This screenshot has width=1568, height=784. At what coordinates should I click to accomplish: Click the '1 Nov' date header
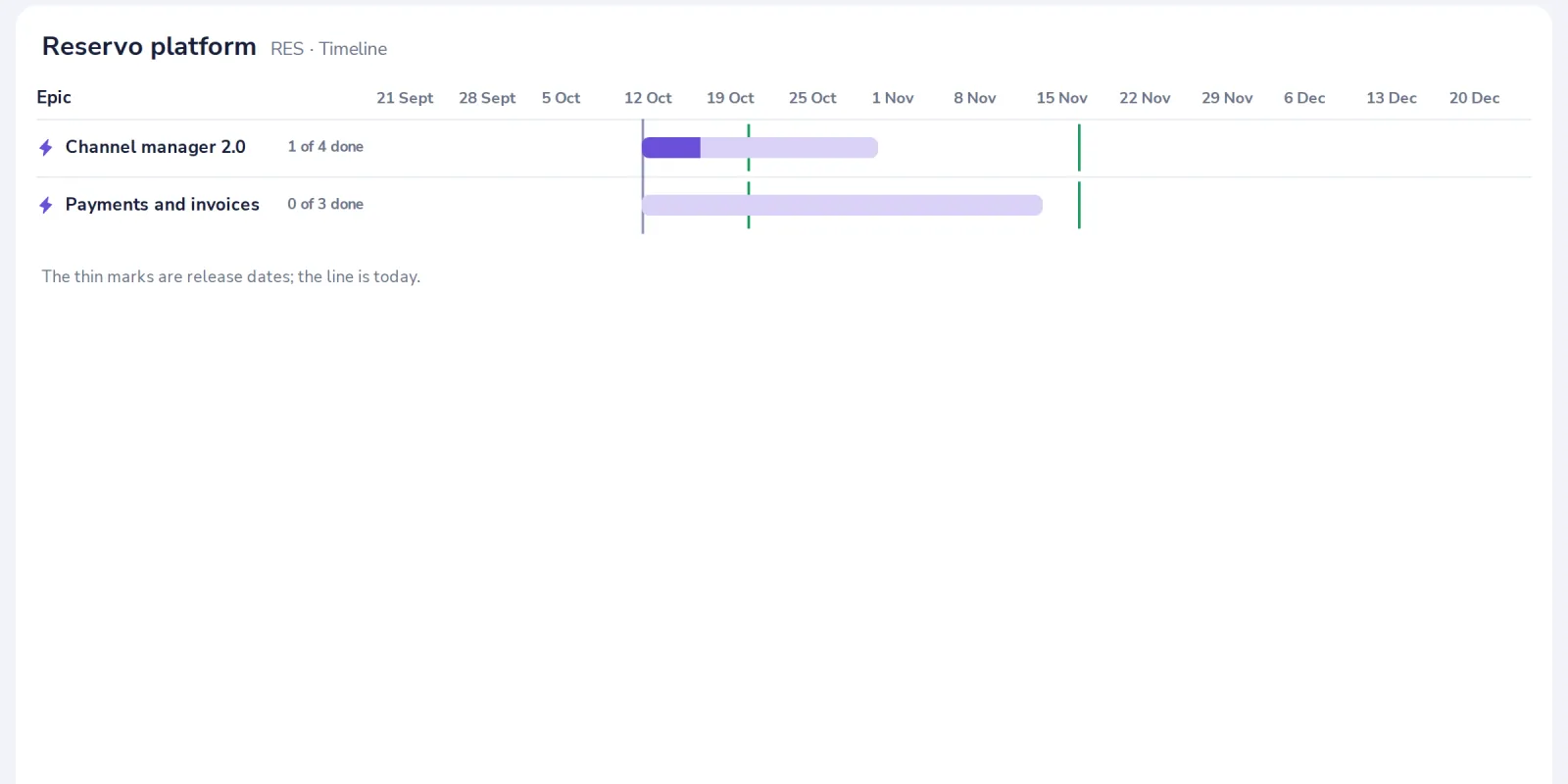tap(893, 98)
